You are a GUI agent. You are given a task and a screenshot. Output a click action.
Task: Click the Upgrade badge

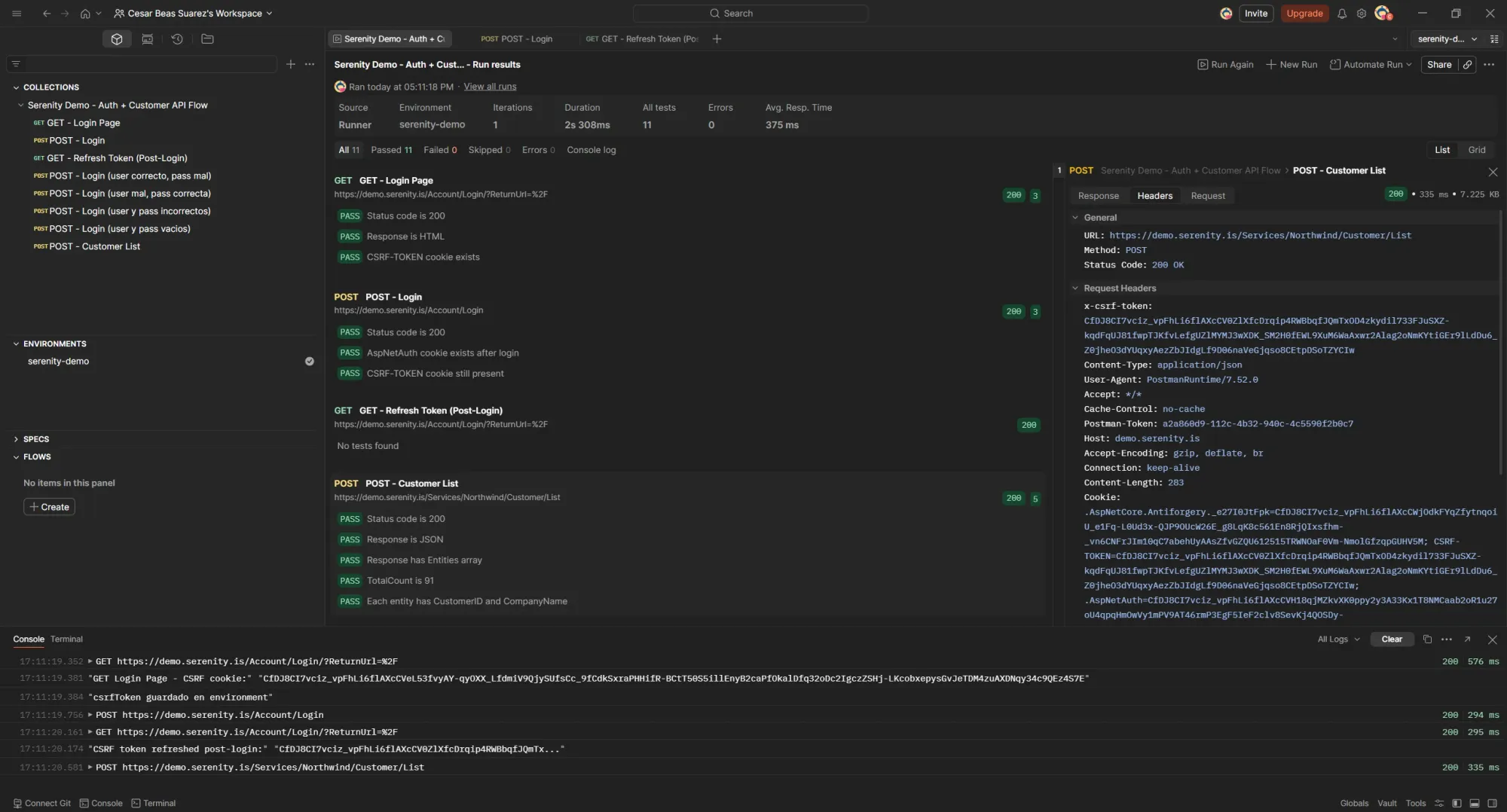pos(1304,13)
